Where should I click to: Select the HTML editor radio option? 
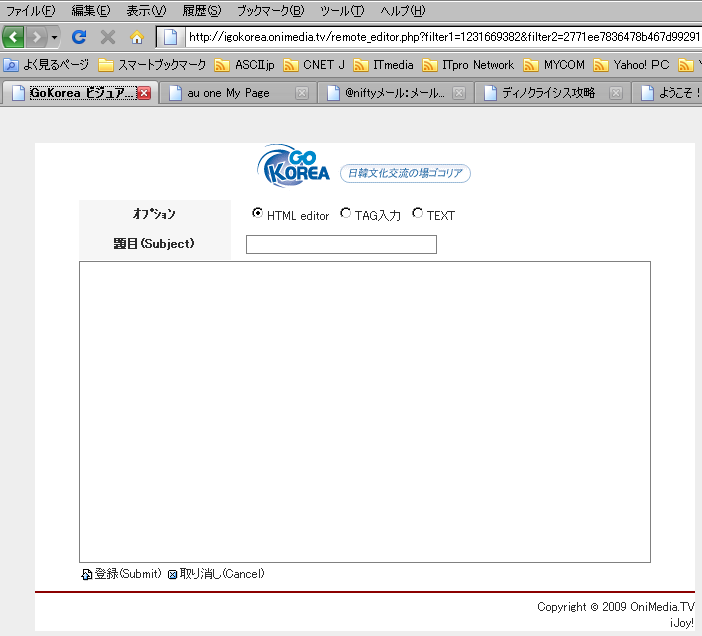(x=258, y=213)
